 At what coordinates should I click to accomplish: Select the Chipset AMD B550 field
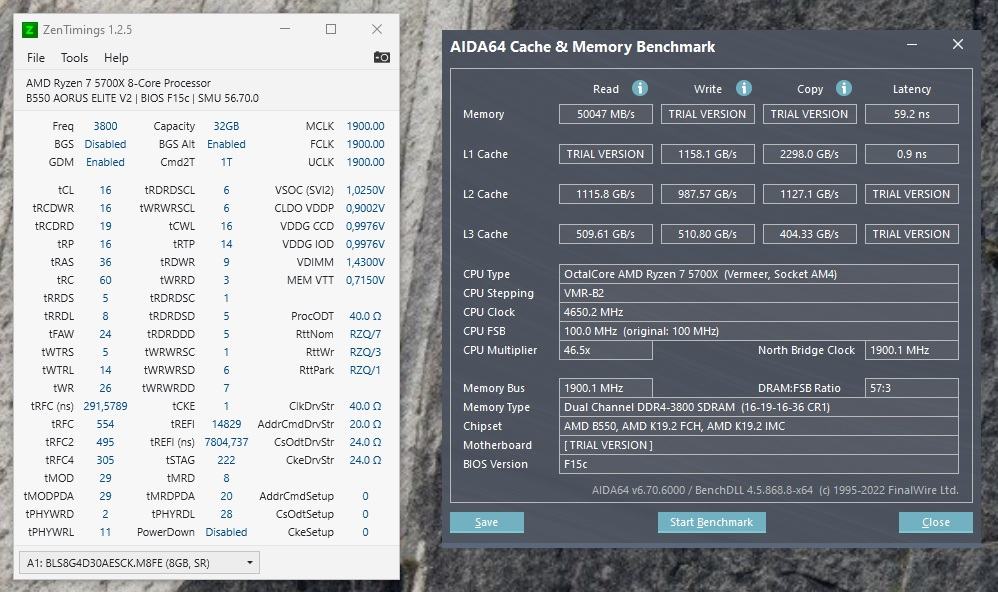pos(759,426)
